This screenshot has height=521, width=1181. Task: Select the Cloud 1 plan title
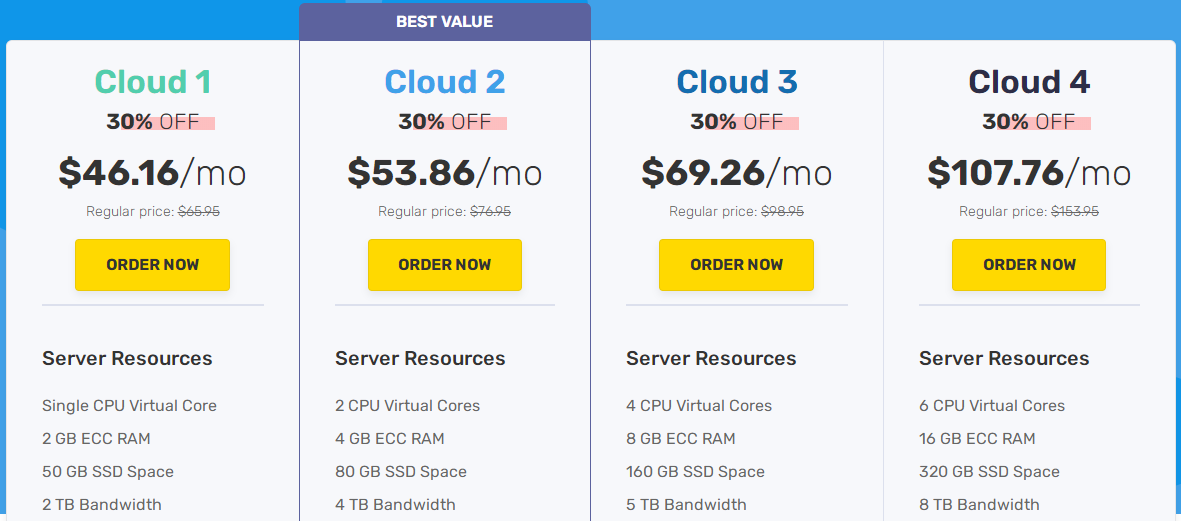click(153, 82)
